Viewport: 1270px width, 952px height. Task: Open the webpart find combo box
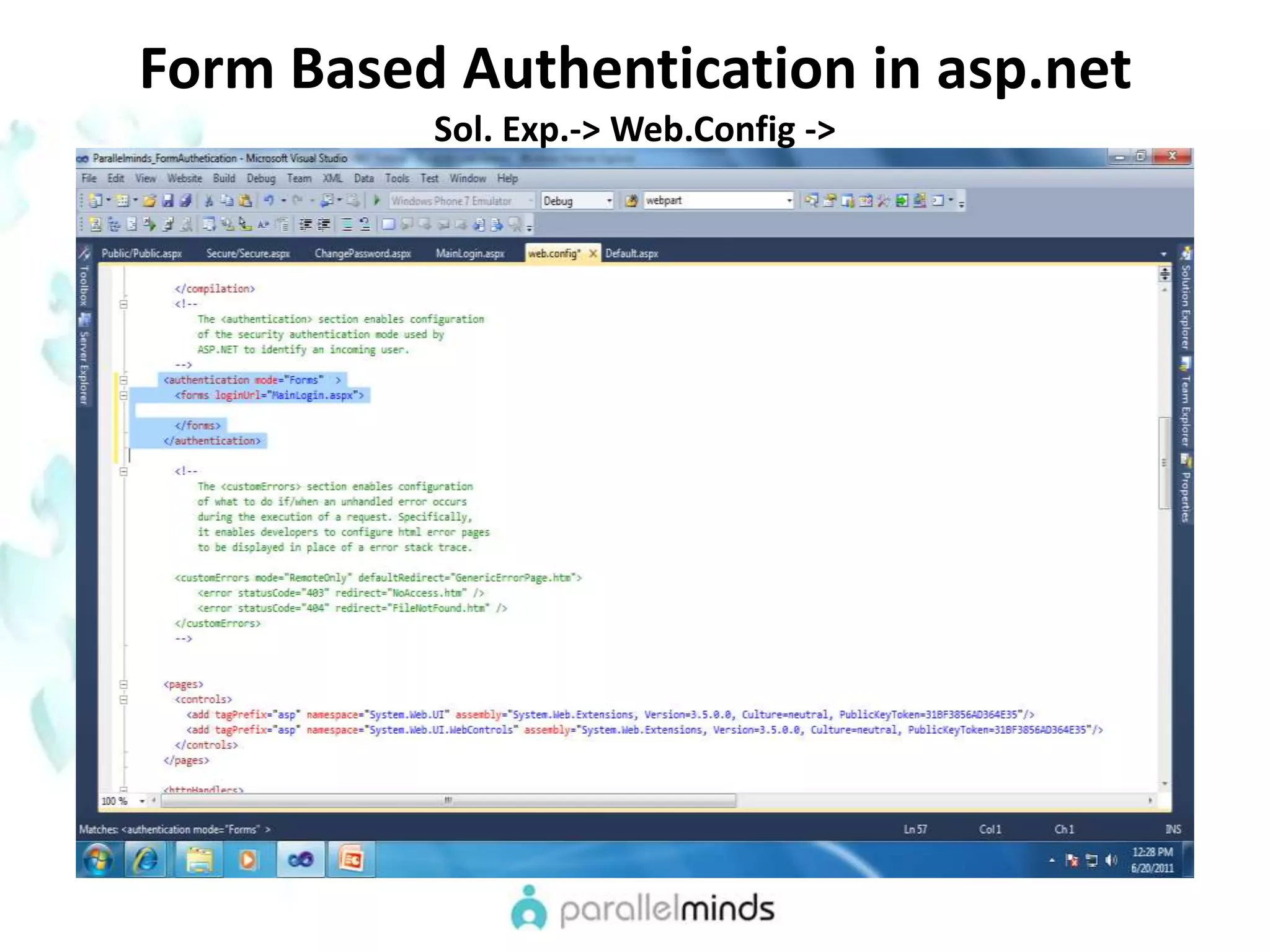[x=789, y=201]
